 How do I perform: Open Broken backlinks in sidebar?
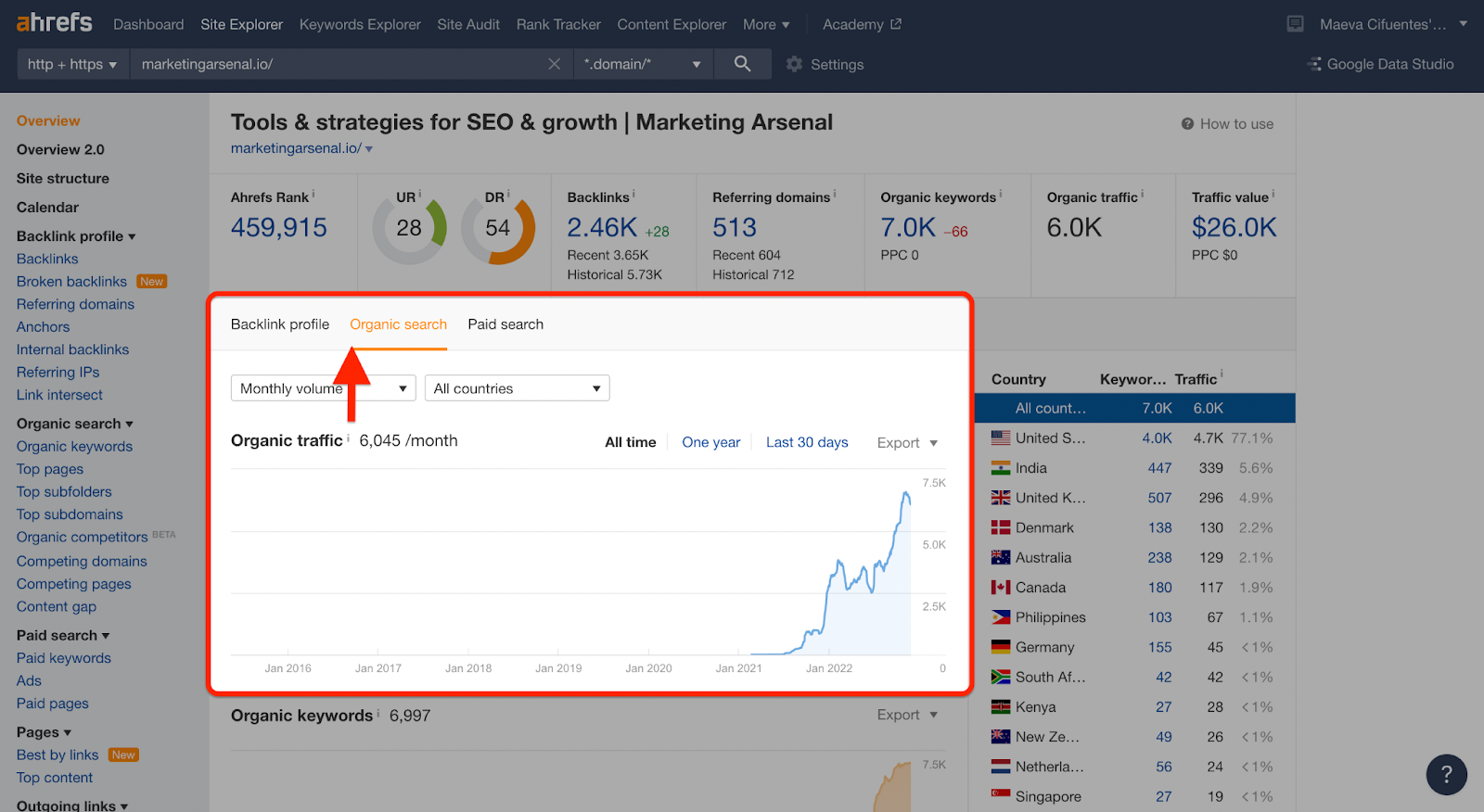click(x=71, y=282)
